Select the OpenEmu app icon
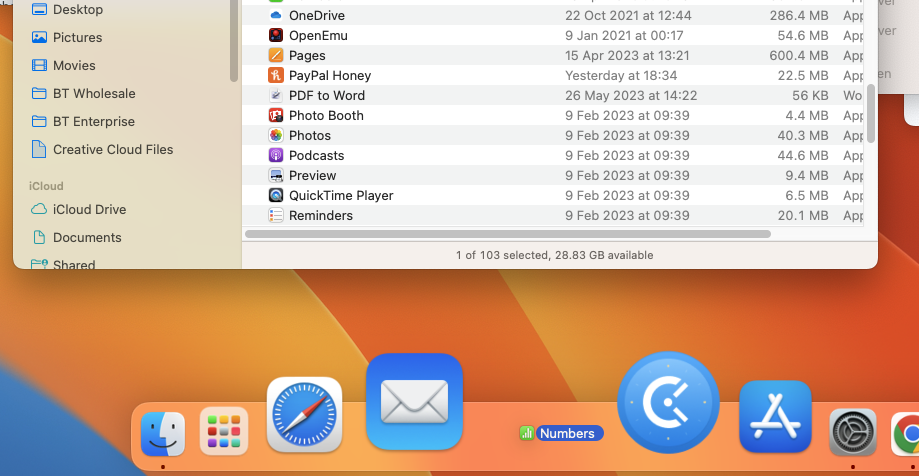The height and width of the screenshot is (476, 919). tap(275, 35)
